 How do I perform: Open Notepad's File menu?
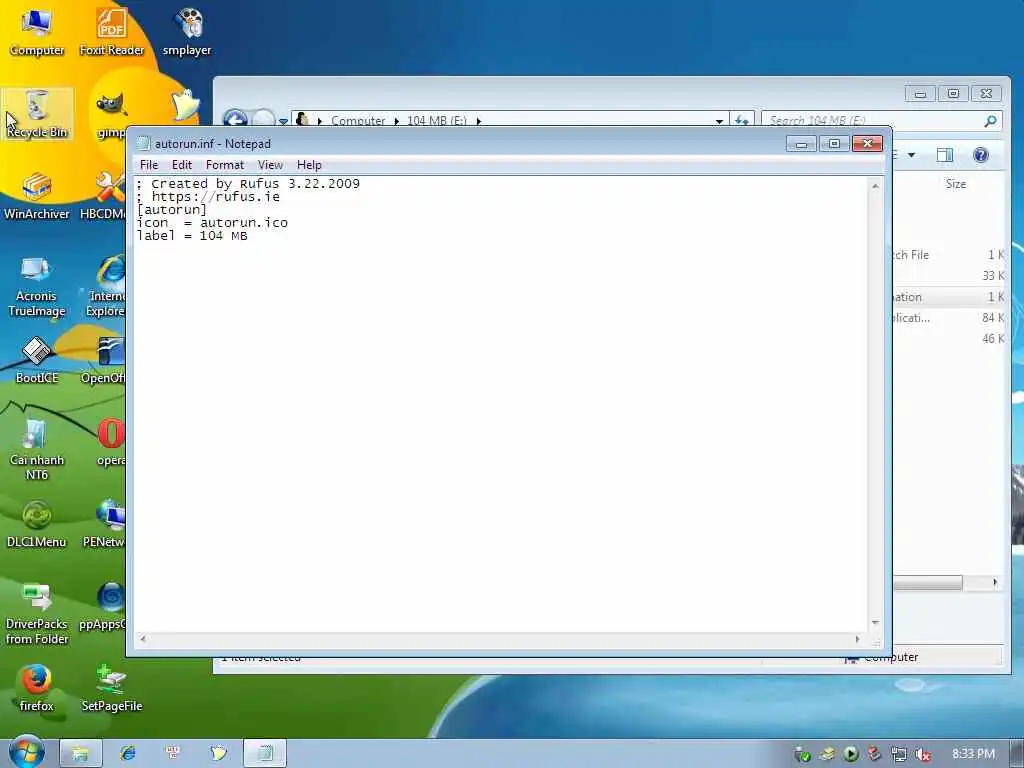(x=149, y=165)
